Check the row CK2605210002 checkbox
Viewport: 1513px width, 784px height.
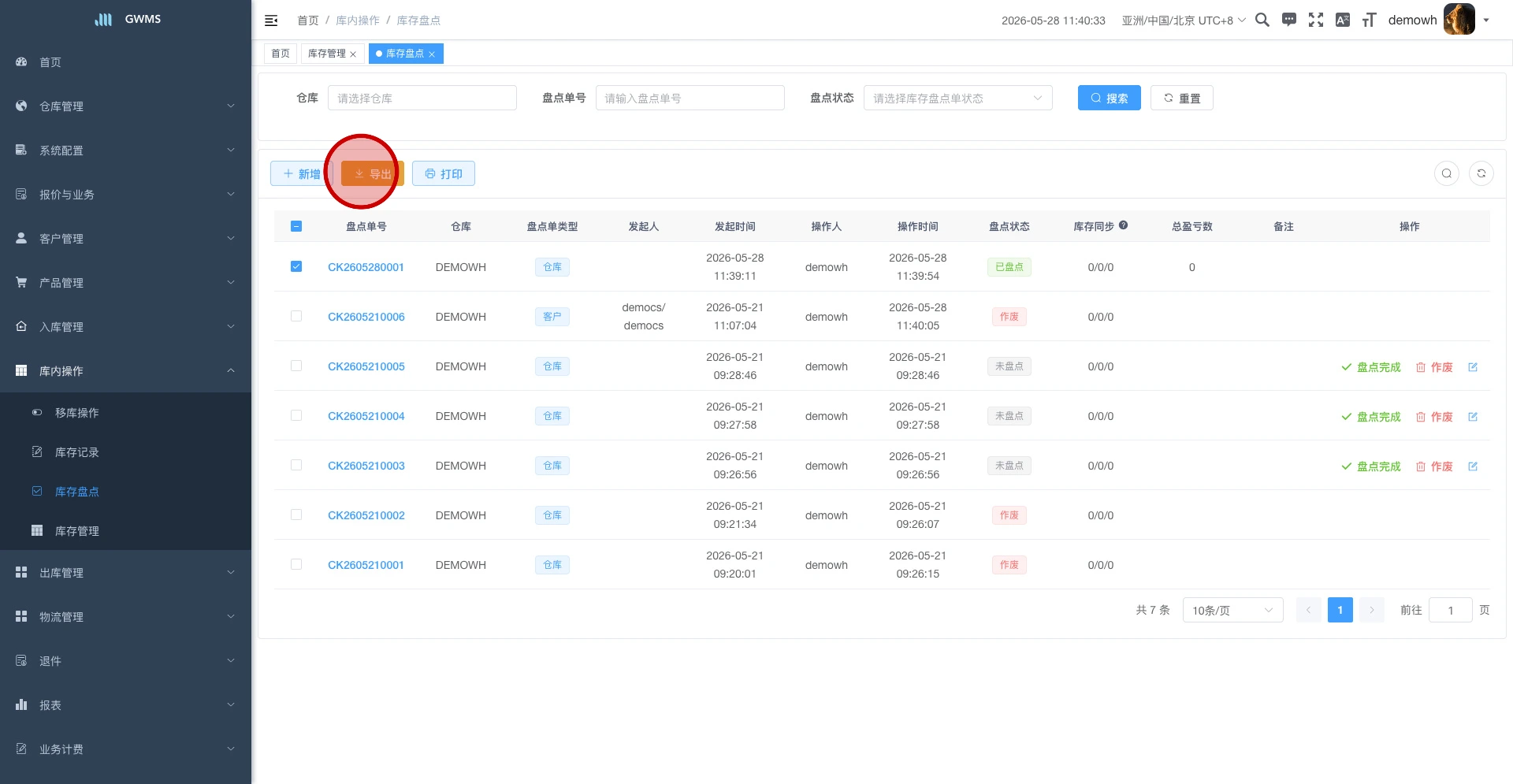[296, 515]
